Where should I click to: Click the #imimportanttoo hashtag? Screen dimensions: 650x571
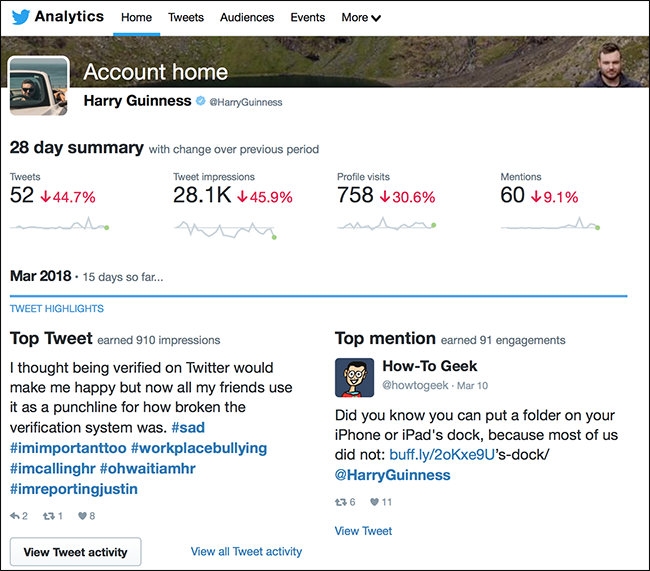point(68,448)
